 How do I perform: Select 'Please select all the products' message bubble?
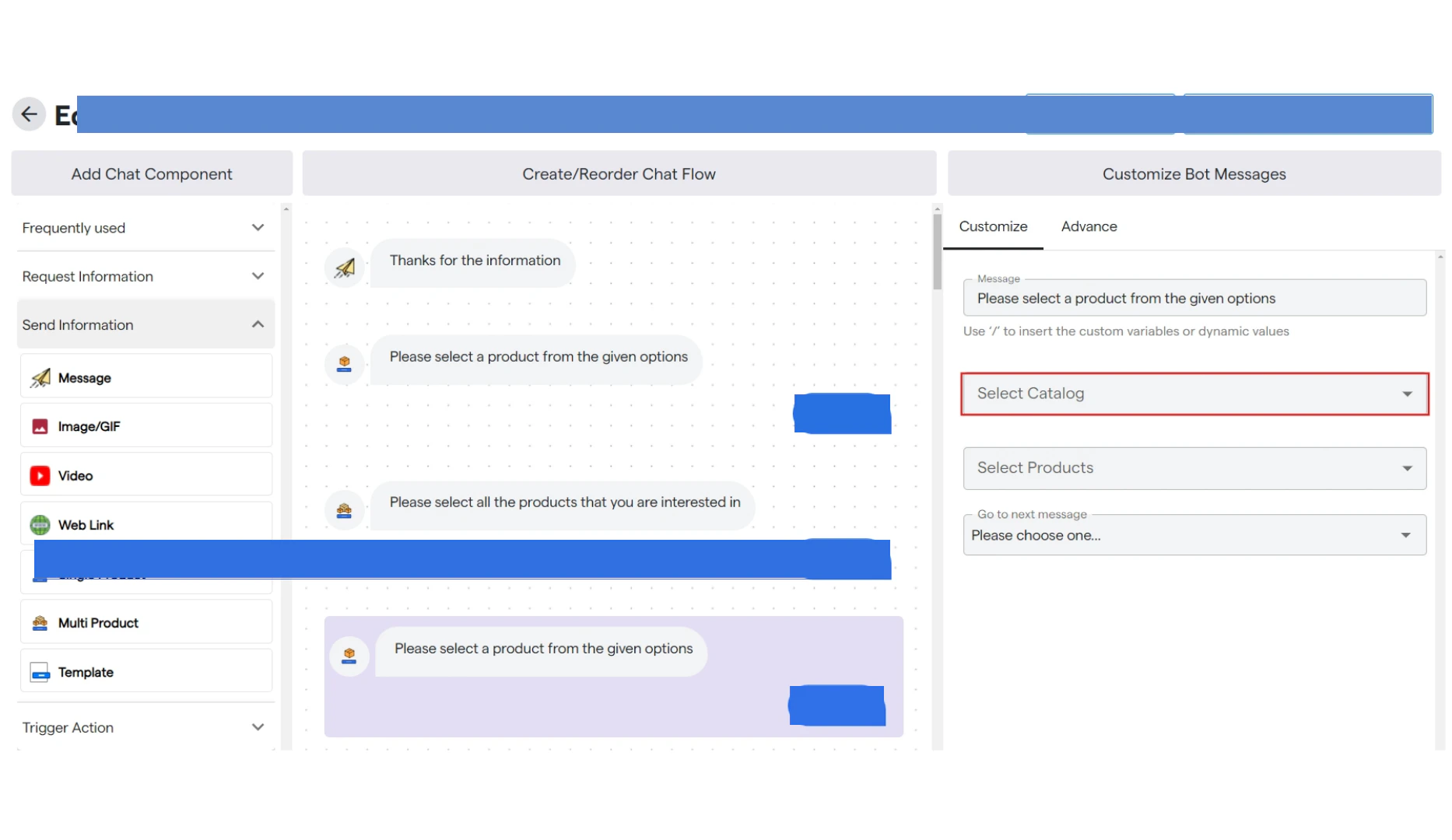tap(563, 505)
